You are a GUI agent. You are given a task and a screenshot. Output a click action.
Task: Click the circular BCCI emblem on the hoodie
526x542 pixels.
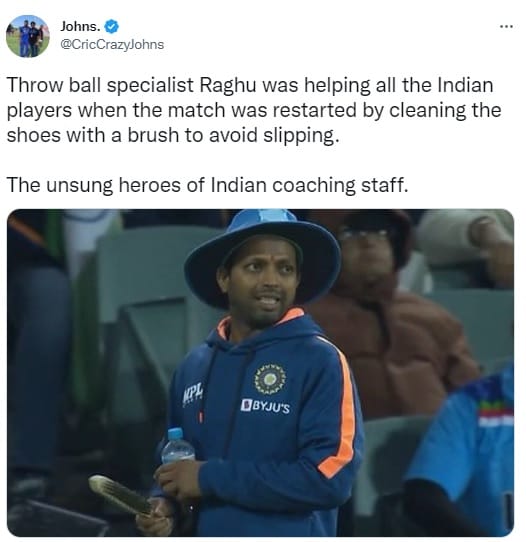coord(270,379)
